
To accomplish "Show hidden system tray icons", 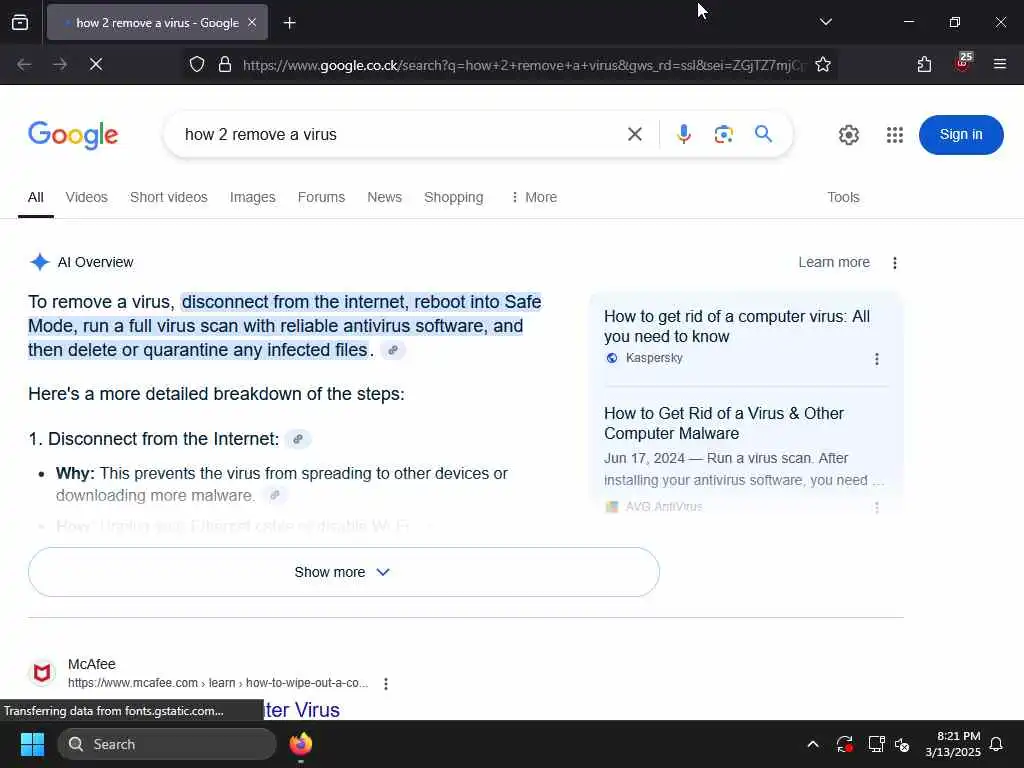I will [x=813, y=744].
